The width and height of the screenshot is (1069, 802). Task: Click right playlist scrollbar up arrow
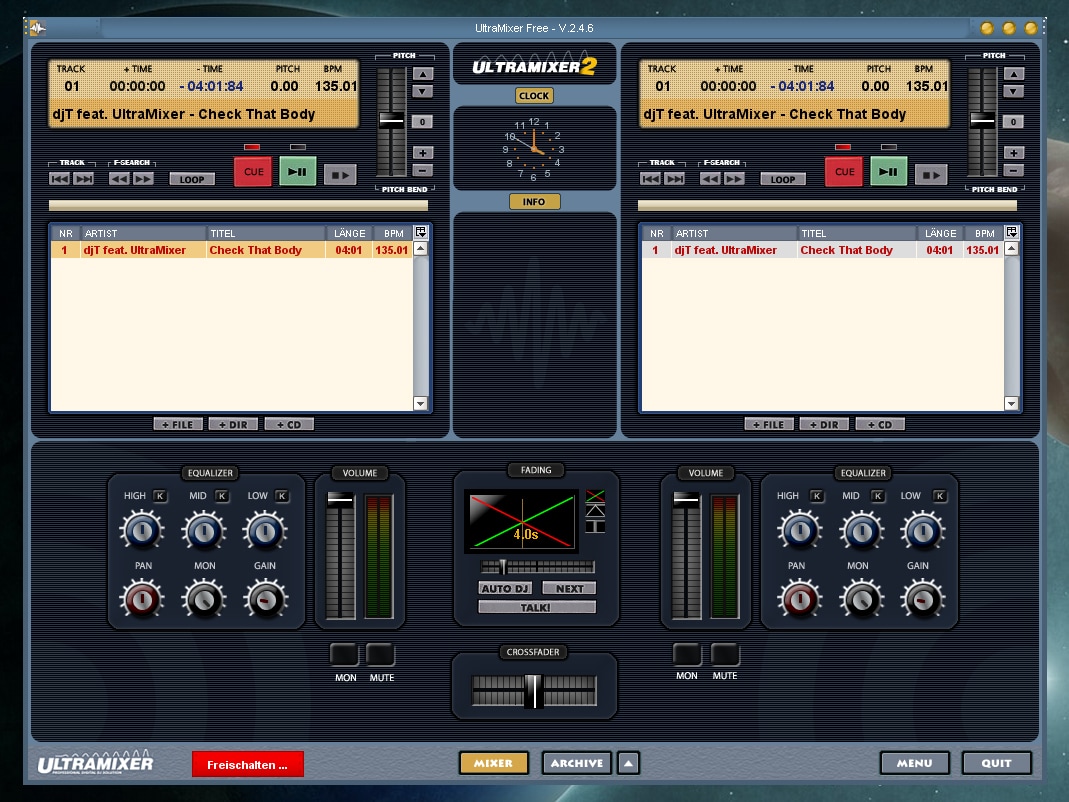[1012, 249]
